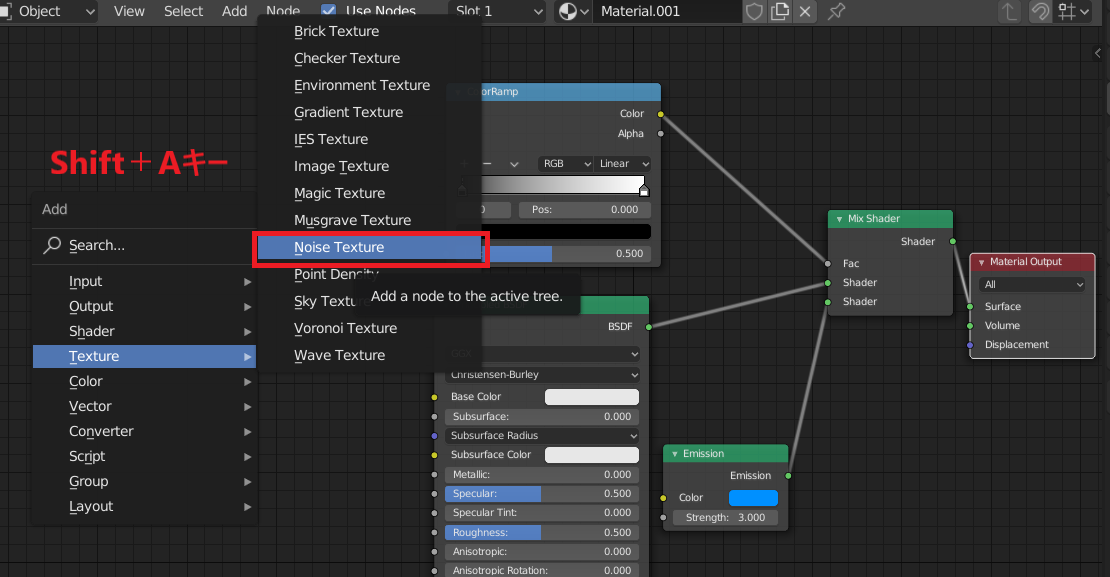1110x577 pixels.
Task: Click the Base Color input socket
Action: click(435, 397)
